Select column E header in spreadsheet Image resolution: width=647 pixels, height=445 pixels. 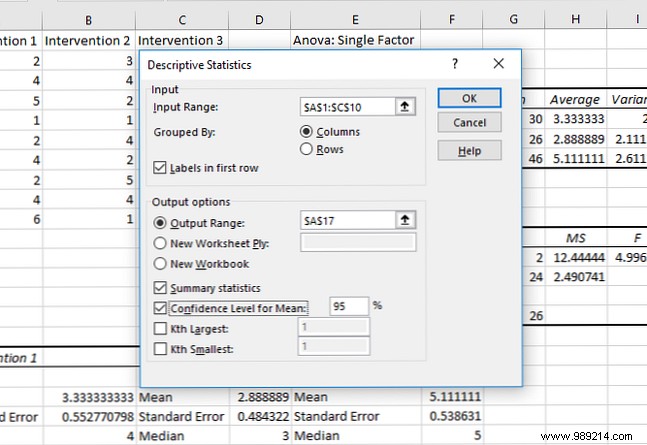tap(355, 20)
